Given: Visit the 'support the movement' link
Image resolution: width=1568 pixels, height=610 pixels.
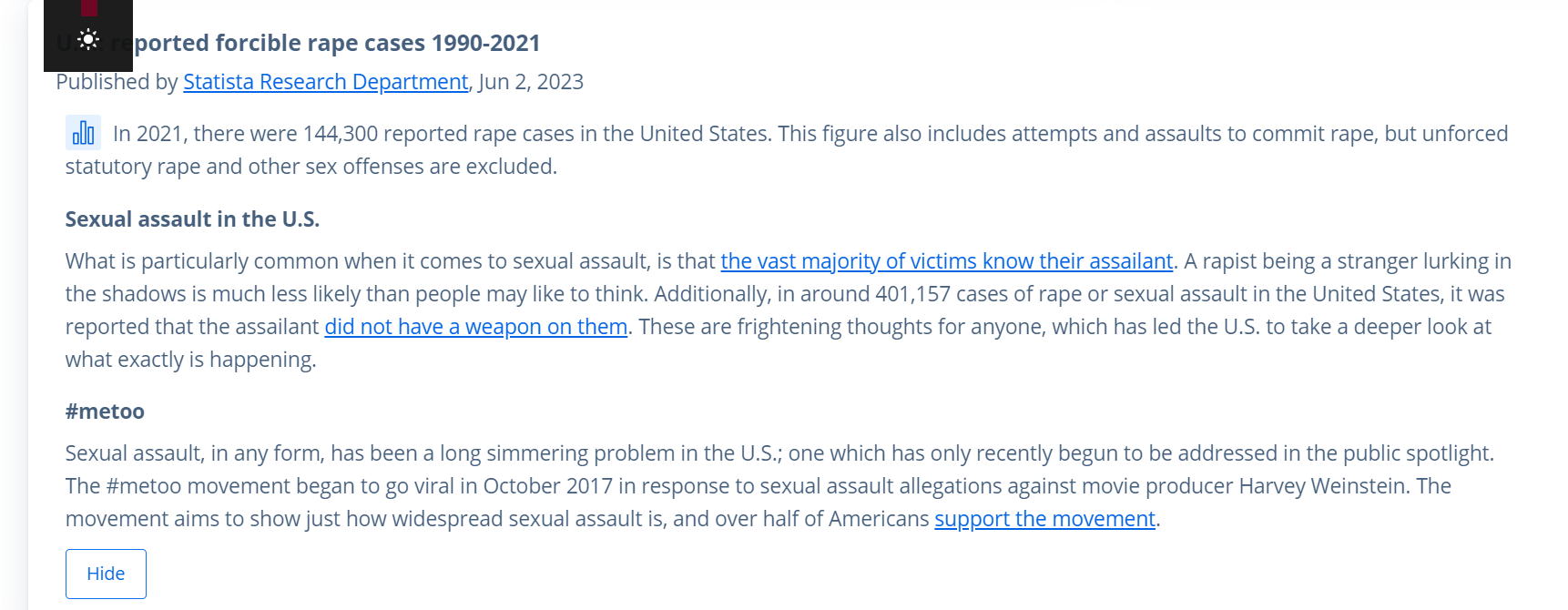Looking at the screenshot, I should point(1044,519).
